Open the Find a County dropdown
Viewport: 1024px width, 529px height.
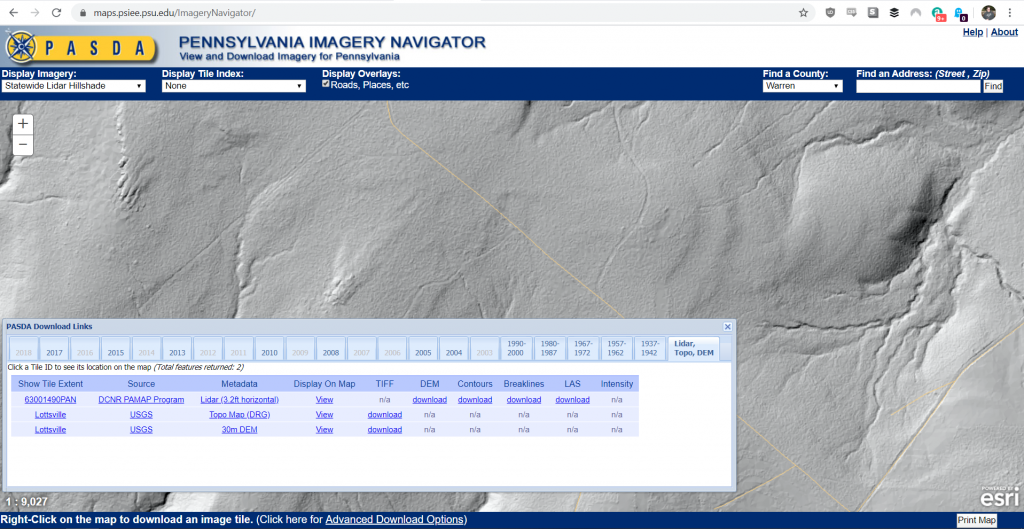(803, 86)
